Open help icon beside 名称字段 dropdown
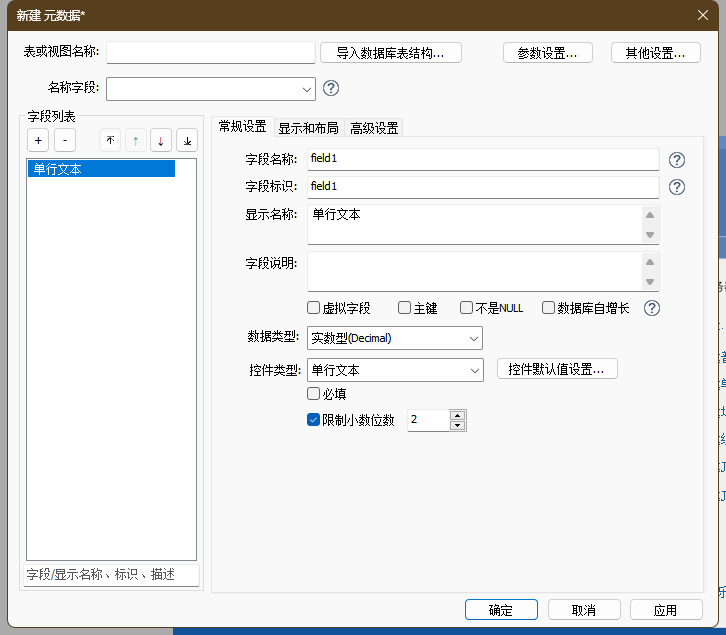 pyautogui.click(x=331, y=88)
